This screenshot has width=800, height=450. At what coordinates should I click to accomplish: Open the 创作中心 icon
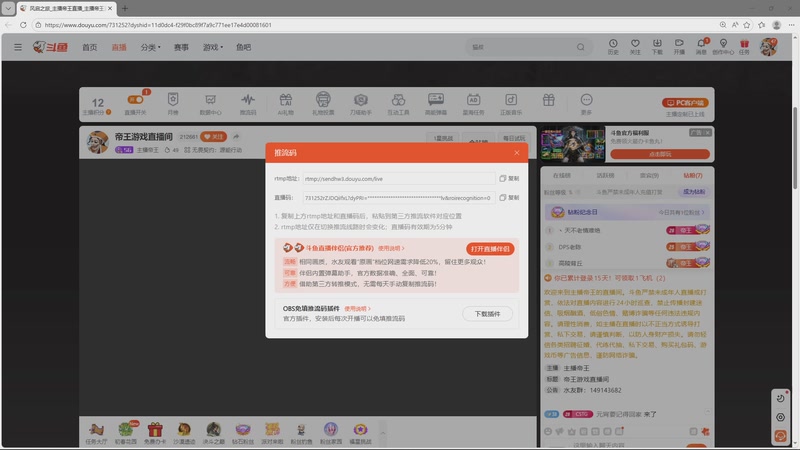(x=723, y=46)
